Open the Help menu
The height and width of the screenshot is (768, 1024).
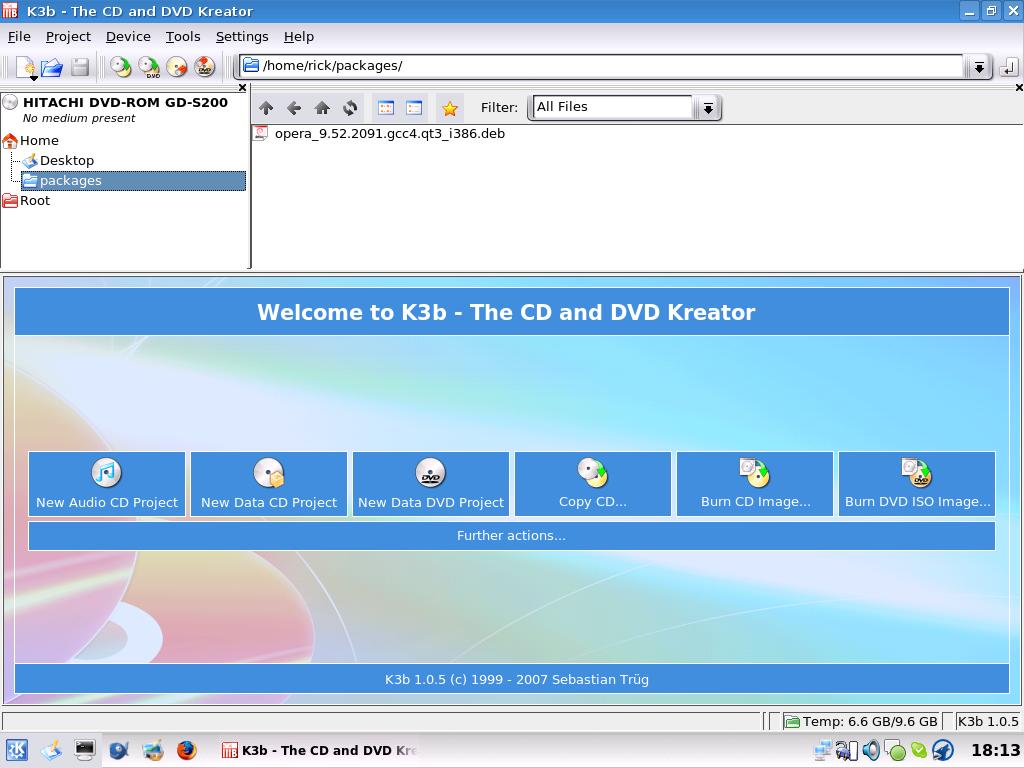click(298, 37)
